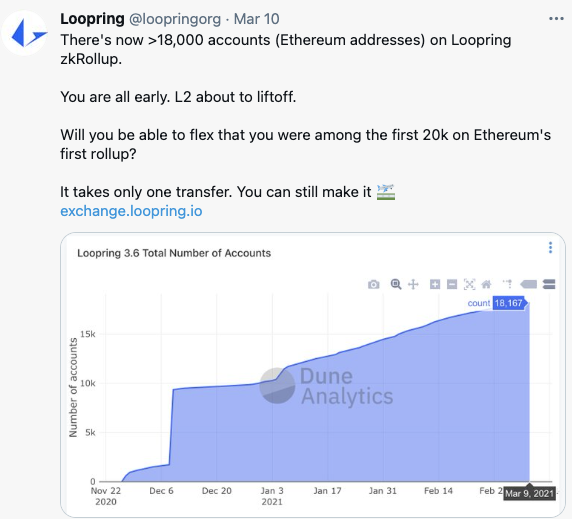Open the @loopringorg handle
Viewport: 572px width, 519px height.
175,19
